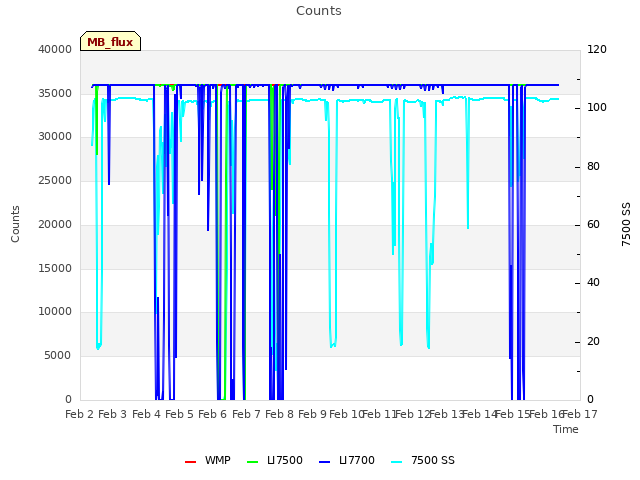Click the left axis label Counts
640x480 pixels.
point(15,224)
